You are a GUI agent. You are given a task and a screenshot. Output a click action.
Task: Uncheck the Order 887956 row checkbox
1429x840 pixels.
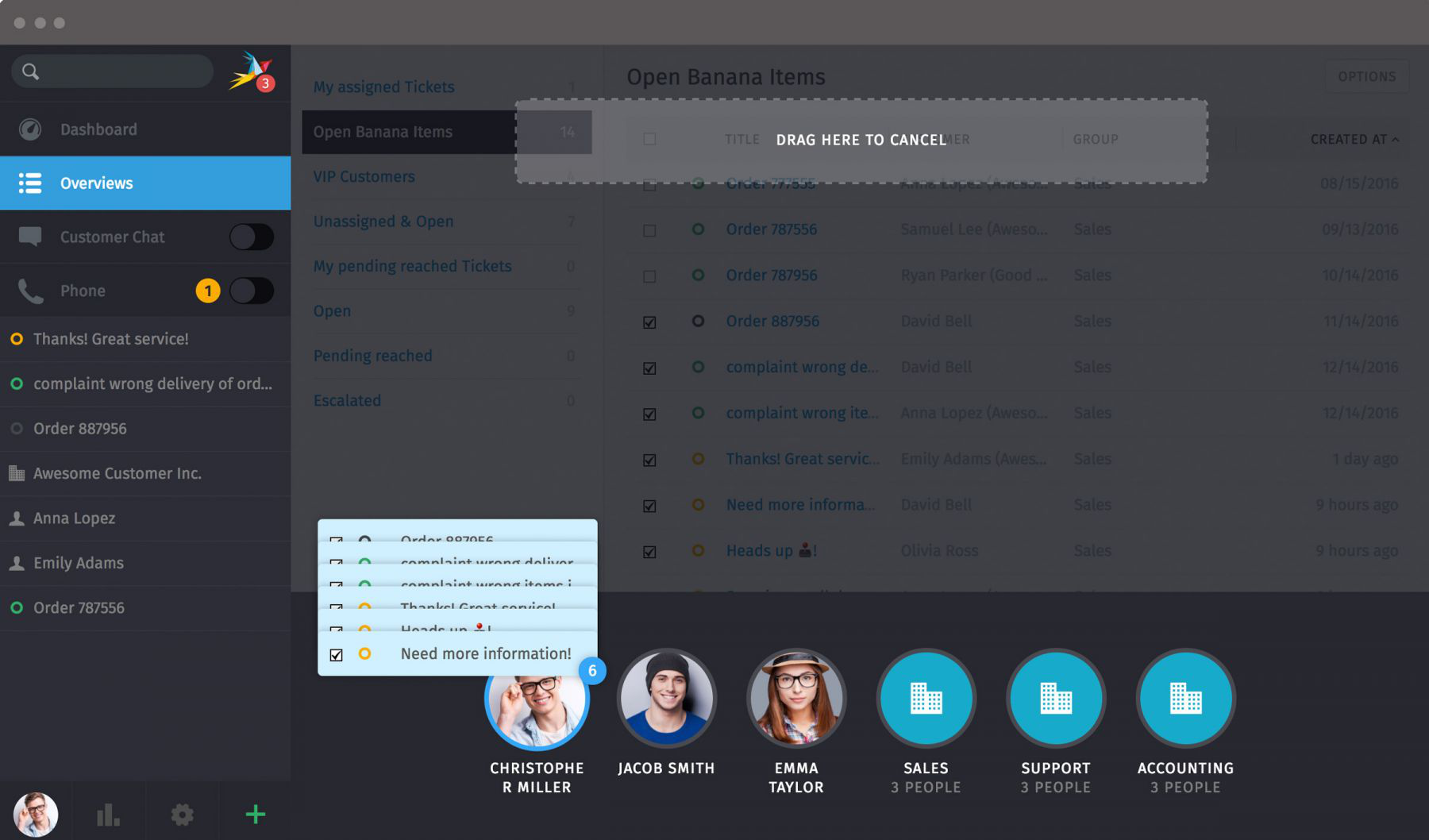(649, 322)
